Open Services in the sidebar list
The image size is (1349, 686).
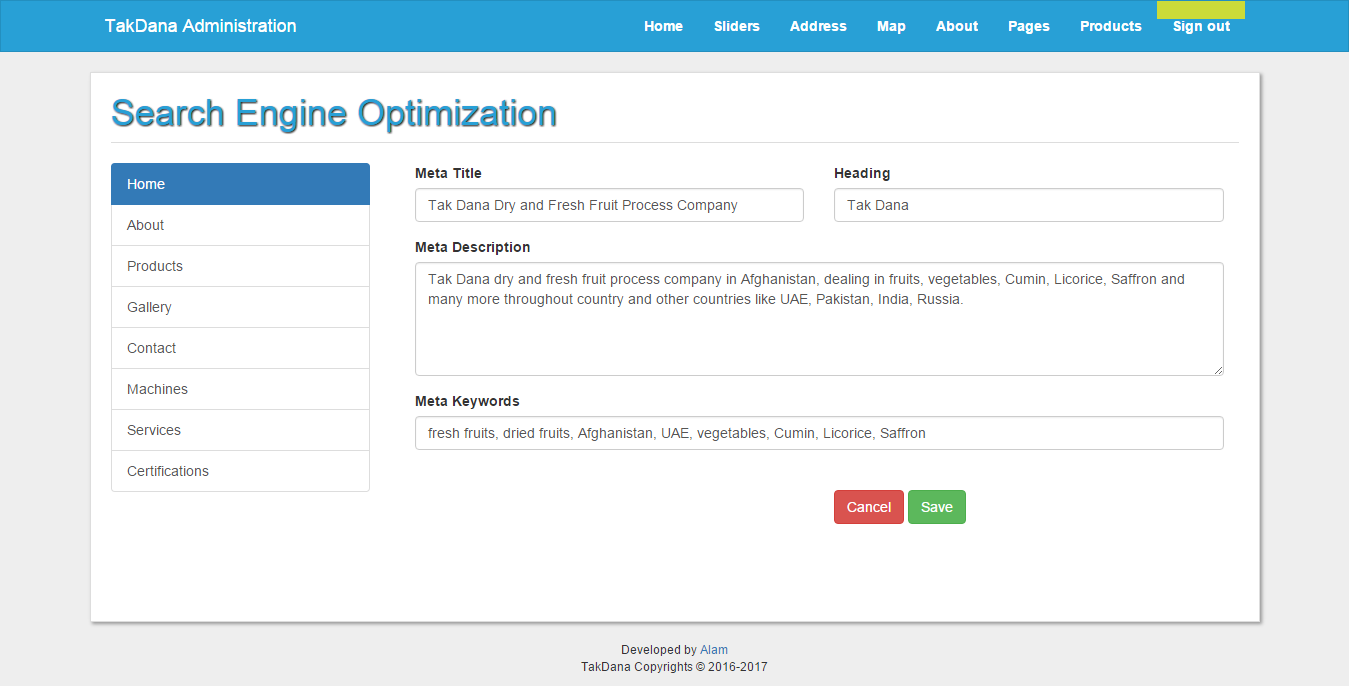tap(240, 430)
